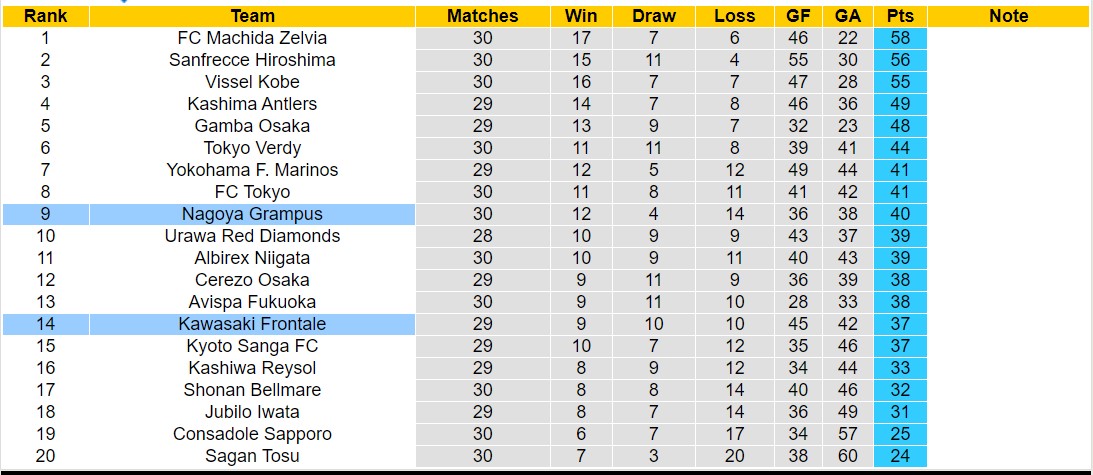Click Sanfrecce Hiroshima team name
Viewport: 1093px width, 475px height.
[x=252, y=60]
